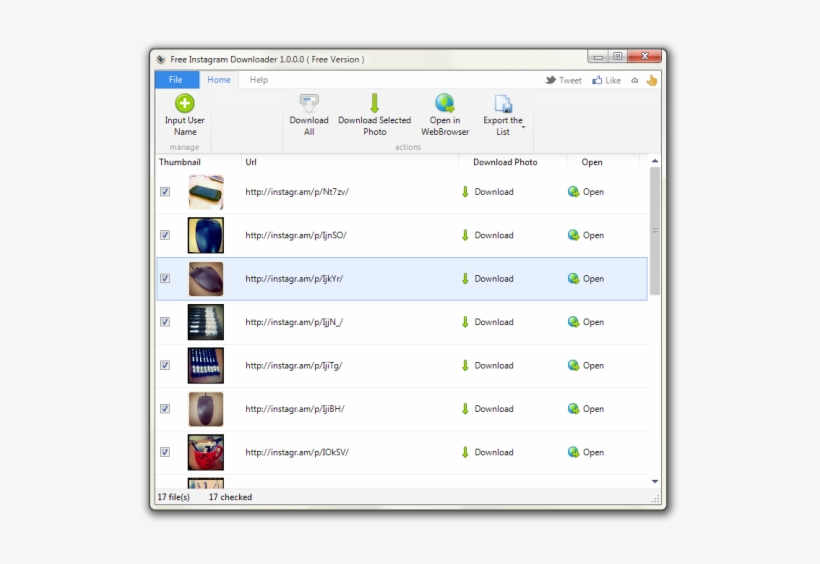Click Download for the IjiTg photo
Screen dimensions: 820x564
[487, 366]
